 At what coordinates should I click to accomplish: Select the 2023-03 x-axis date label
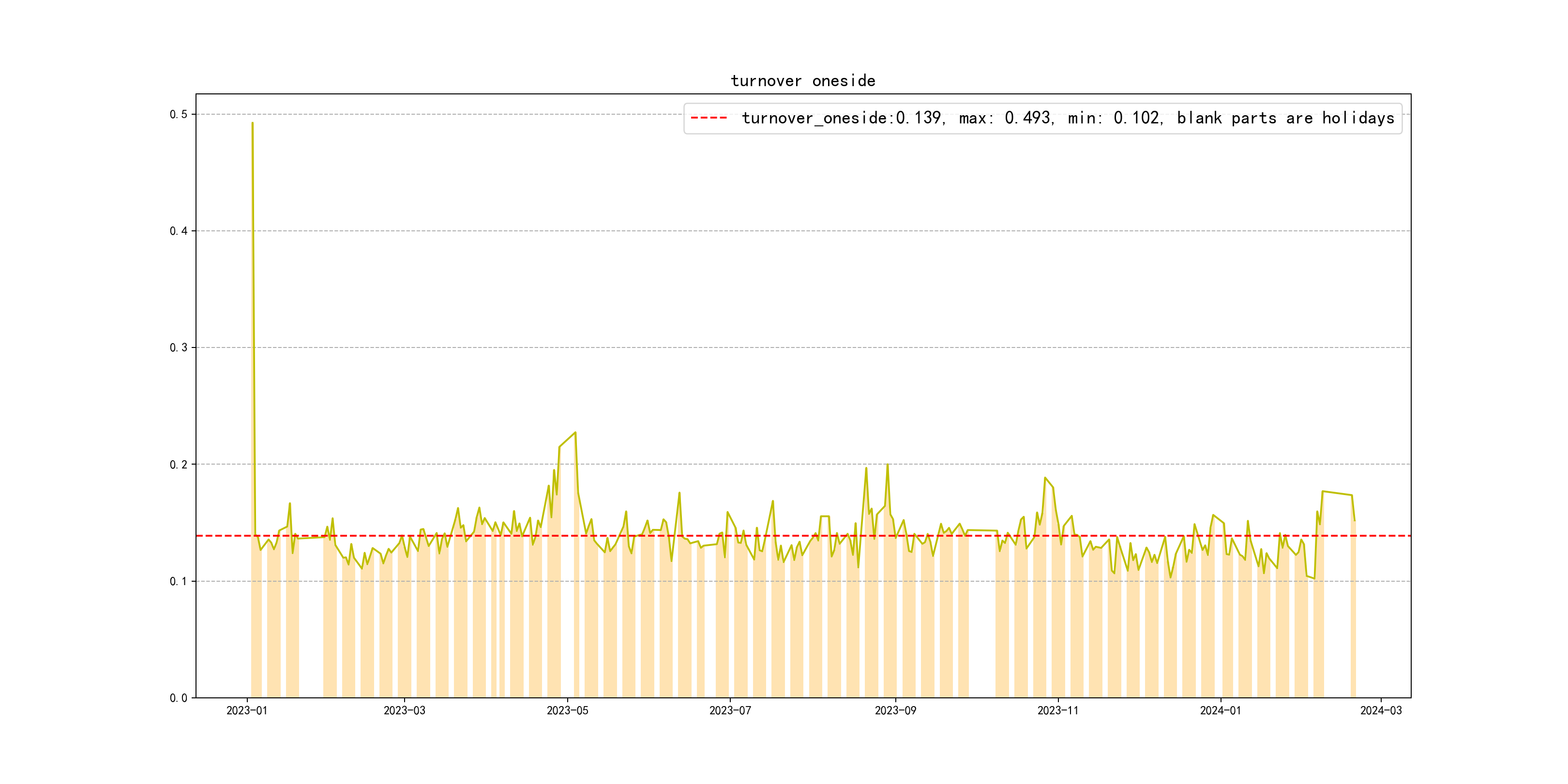point(404,710)
